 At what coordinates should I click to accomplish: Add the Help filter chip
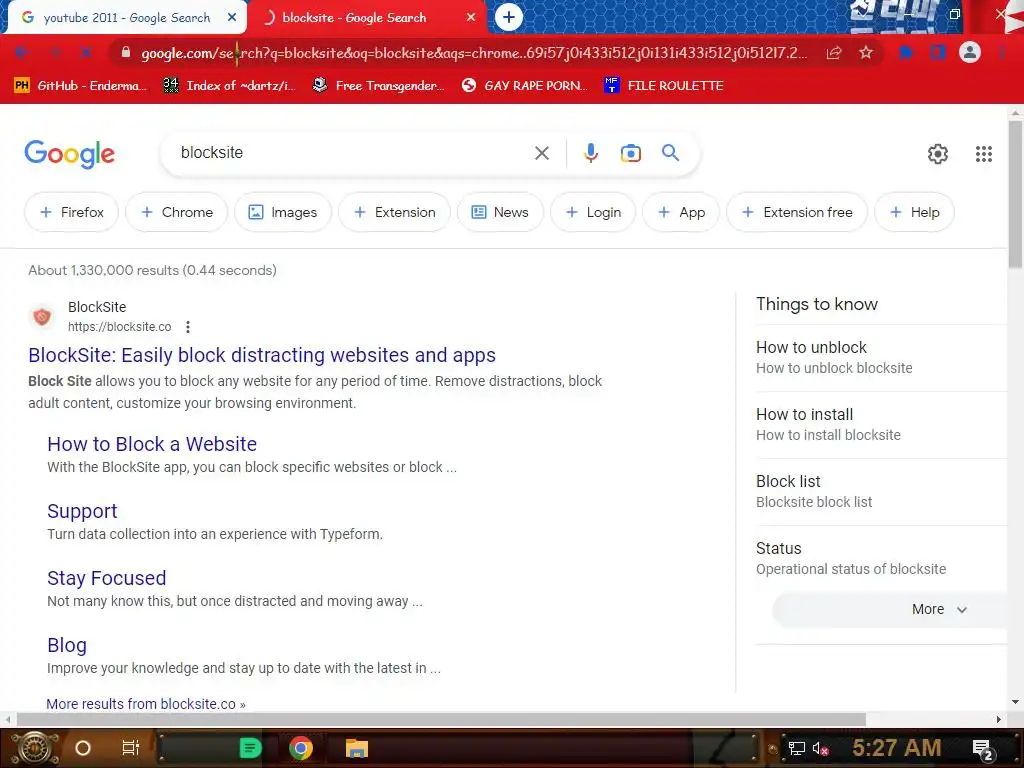(915, 212)
